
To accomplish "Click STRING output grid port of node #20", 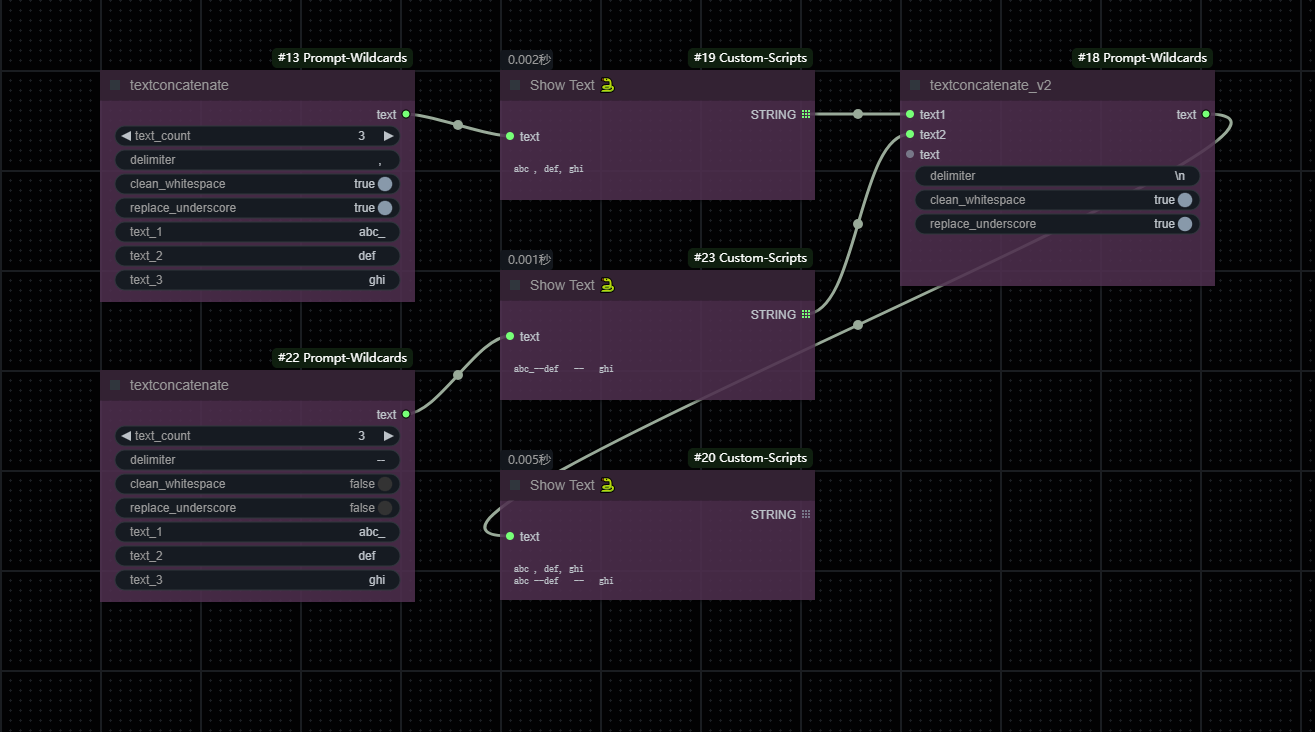I will pyautogui.click(x=806, y=514).
